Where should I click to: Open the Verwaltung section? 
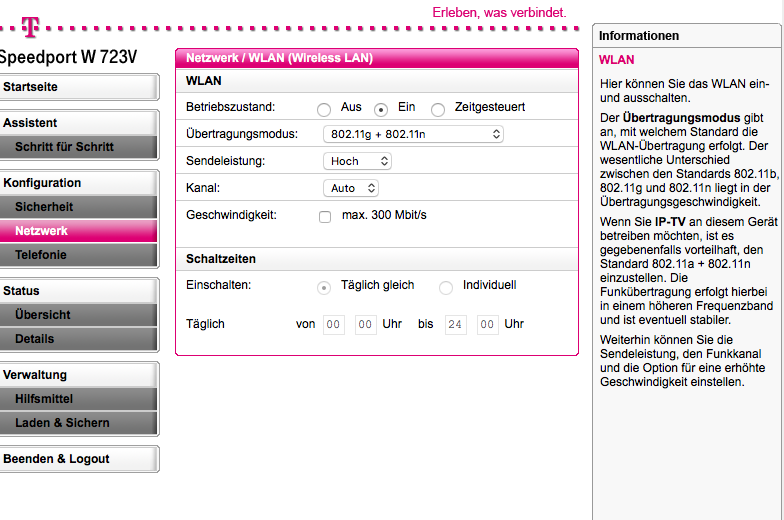78,375
